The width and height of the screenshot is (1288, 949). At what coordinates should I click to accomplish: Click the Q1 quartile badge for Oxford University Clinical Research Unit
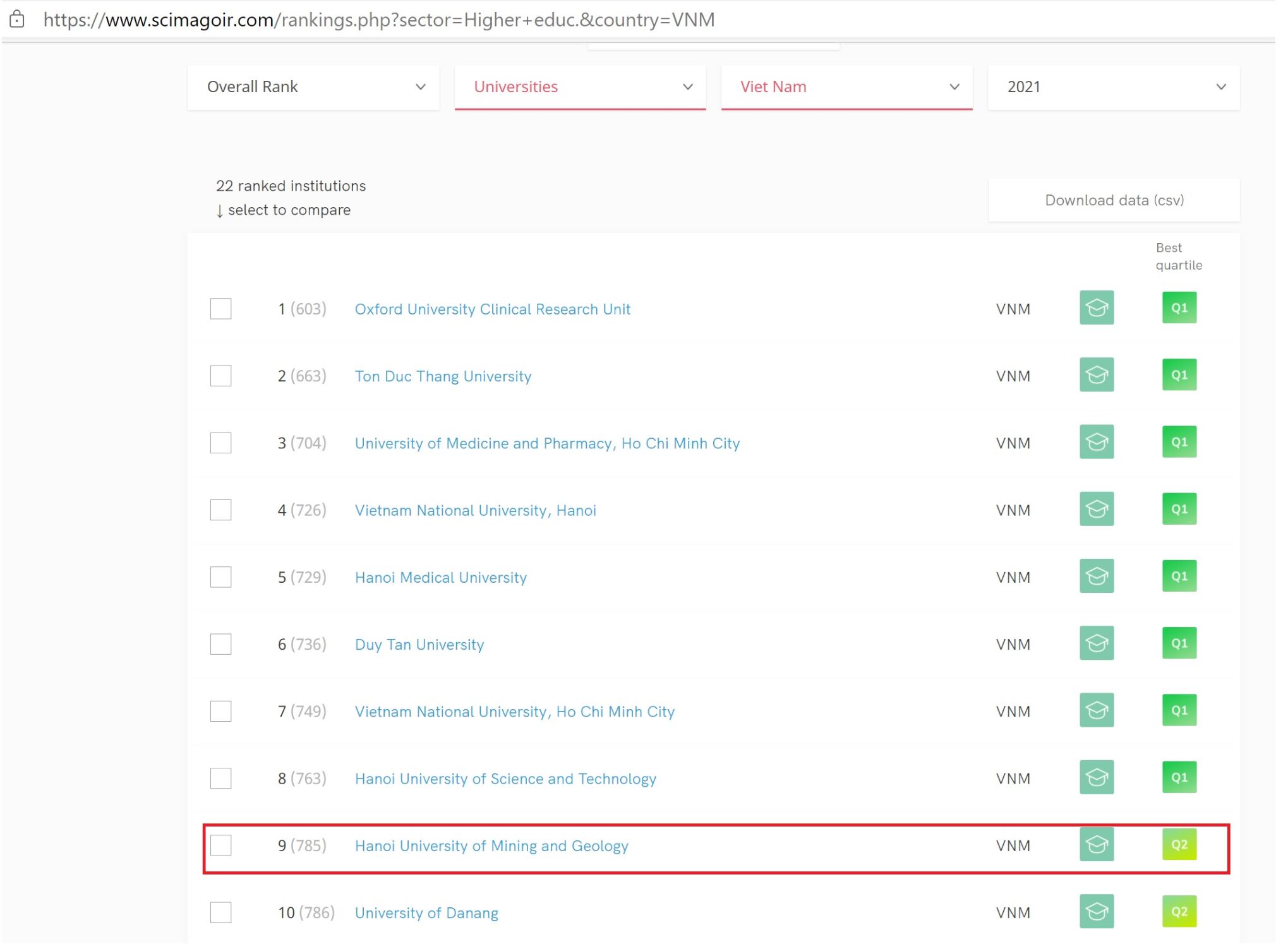point(1179,307)
